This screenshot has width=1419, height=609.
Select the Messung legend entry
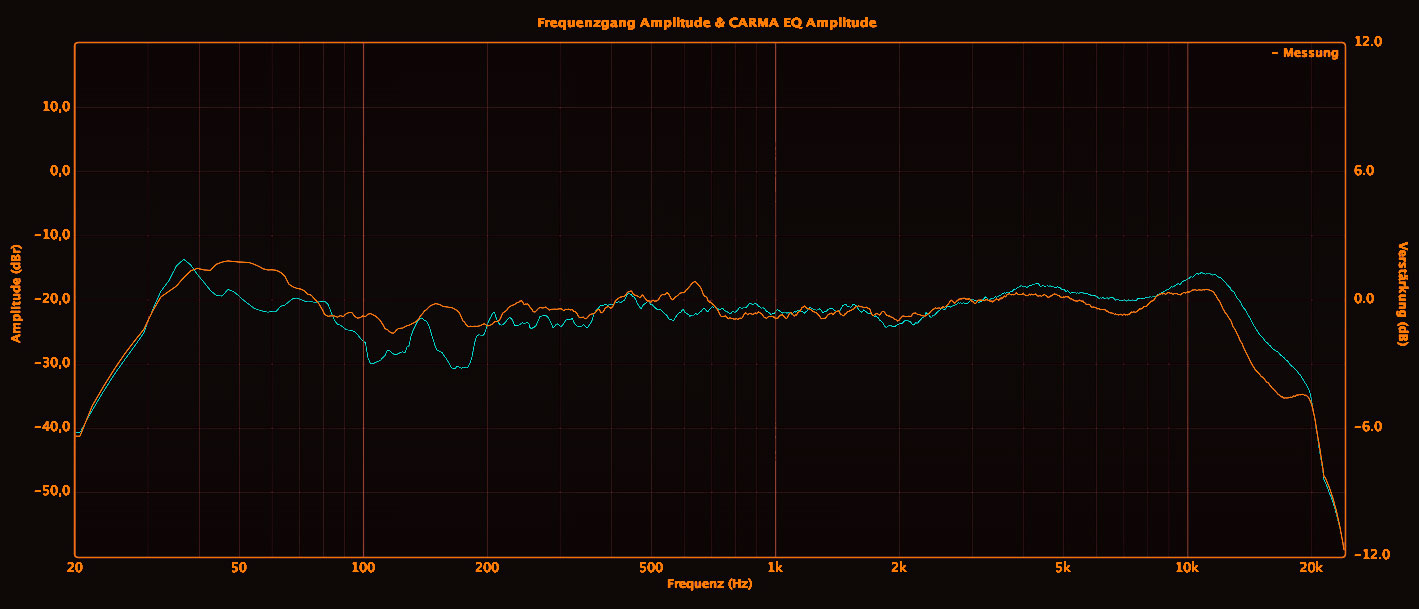(x=1304, y=53)
